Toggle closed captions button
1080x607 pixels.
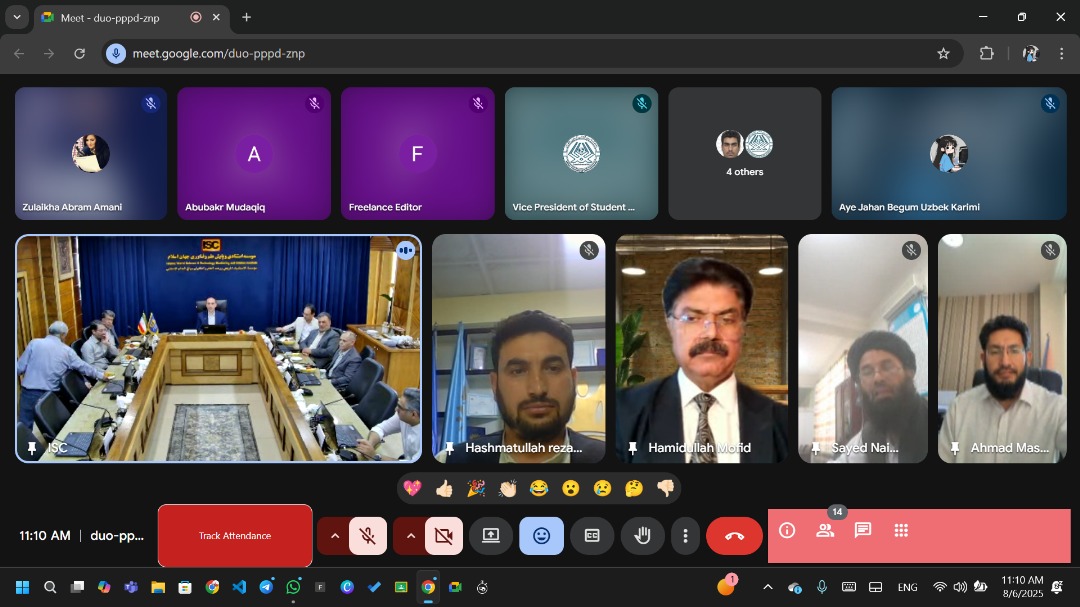[592, 536]
